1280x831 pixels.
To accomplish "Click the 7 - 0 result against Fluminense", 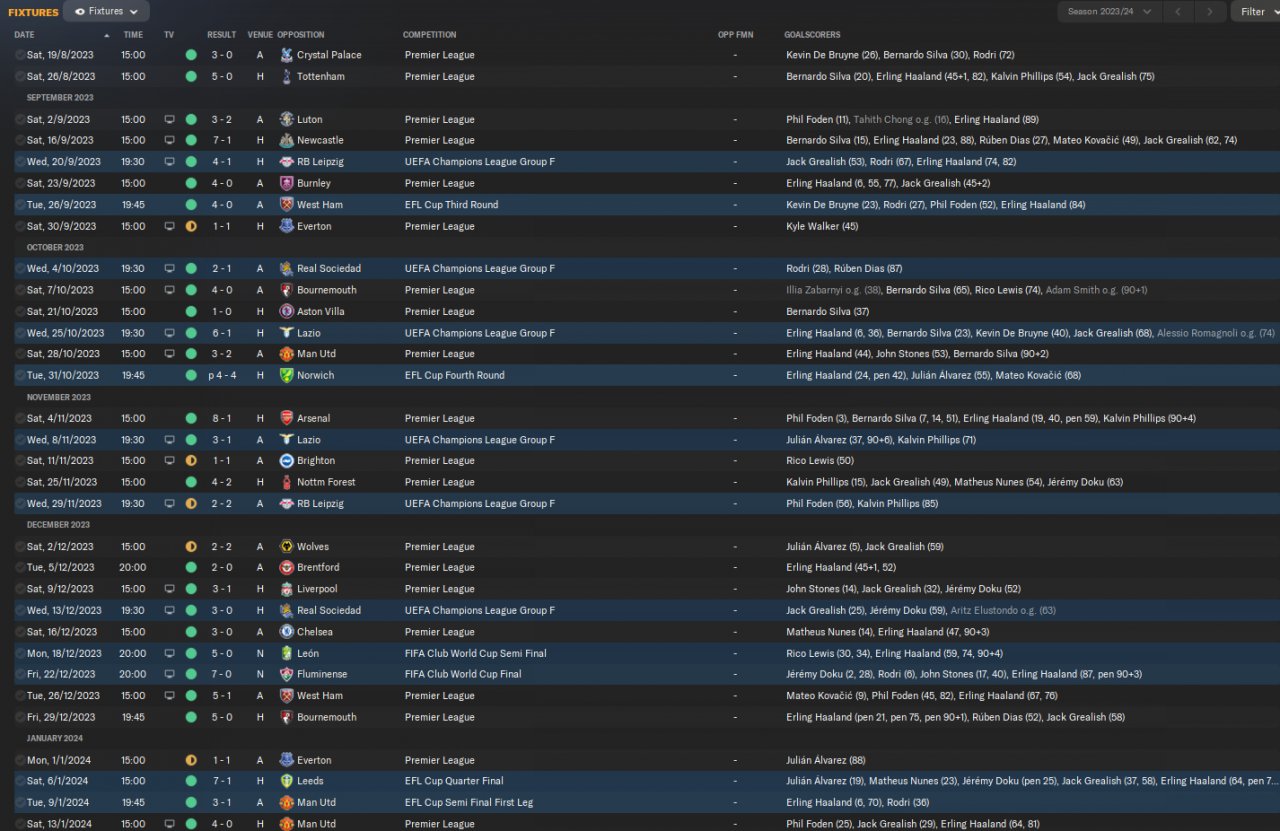I will tap(222, 674).
